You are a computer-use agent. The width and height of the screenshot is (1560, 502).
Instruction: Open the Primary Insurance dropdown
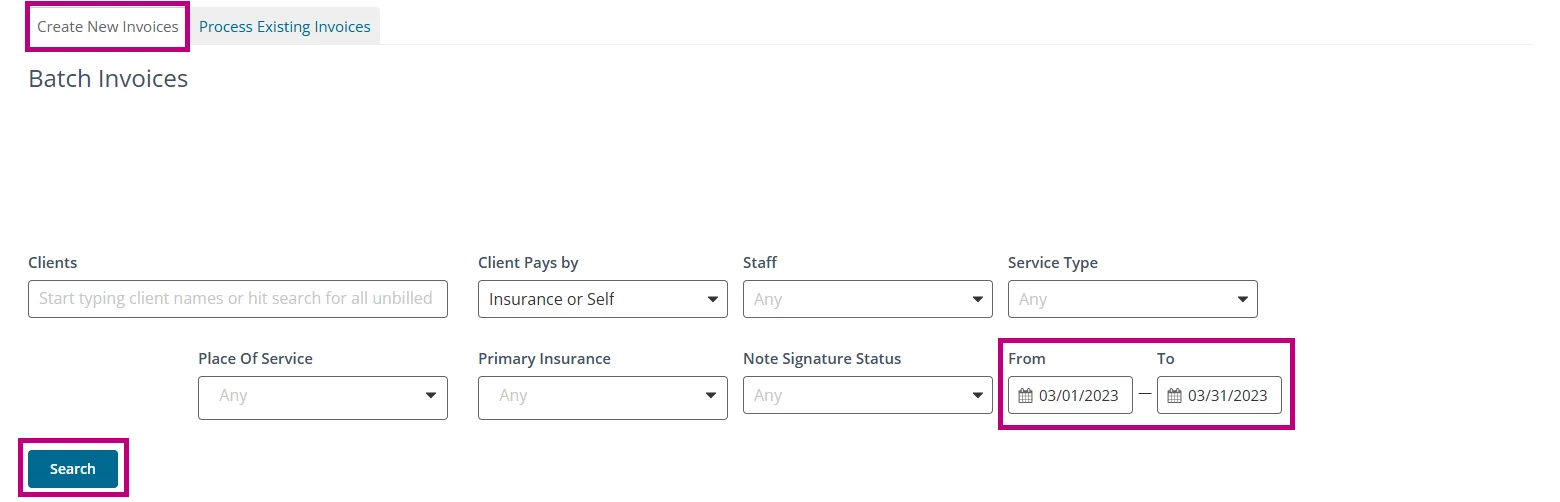coord(602,396)
